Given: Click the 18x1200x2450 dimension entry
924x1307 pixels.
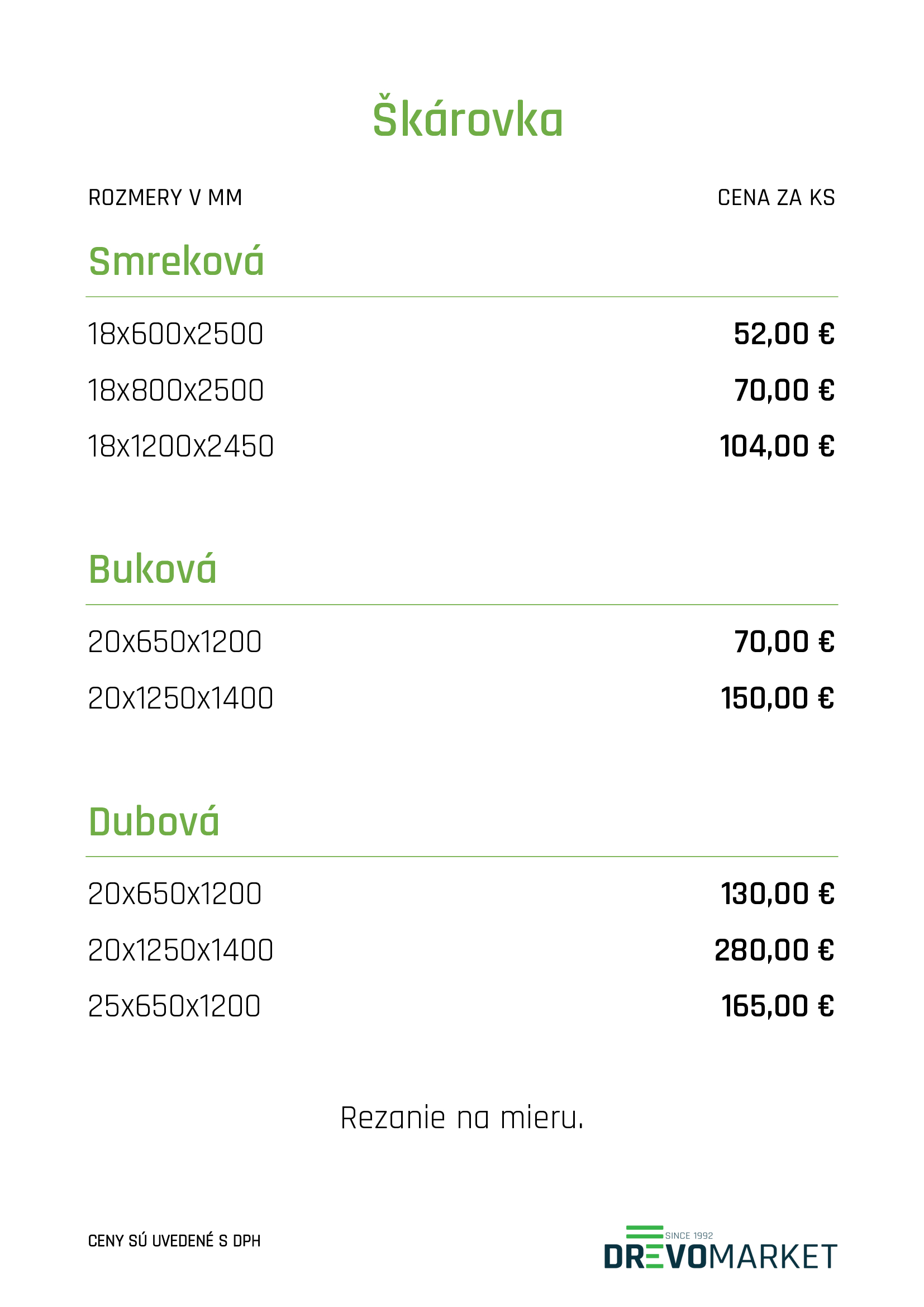Looking at the screenshot, I should (181, 446).
